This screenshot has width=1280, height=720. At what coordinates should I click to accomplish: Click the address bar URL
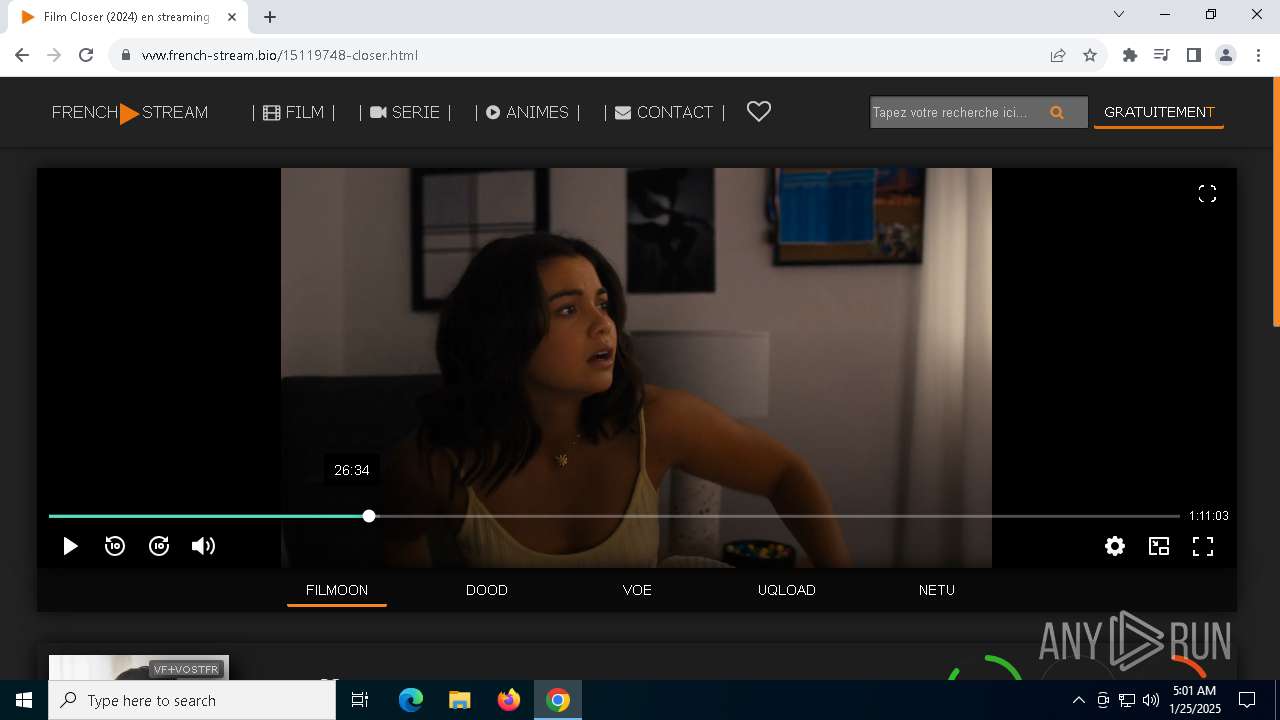point(280,55)
